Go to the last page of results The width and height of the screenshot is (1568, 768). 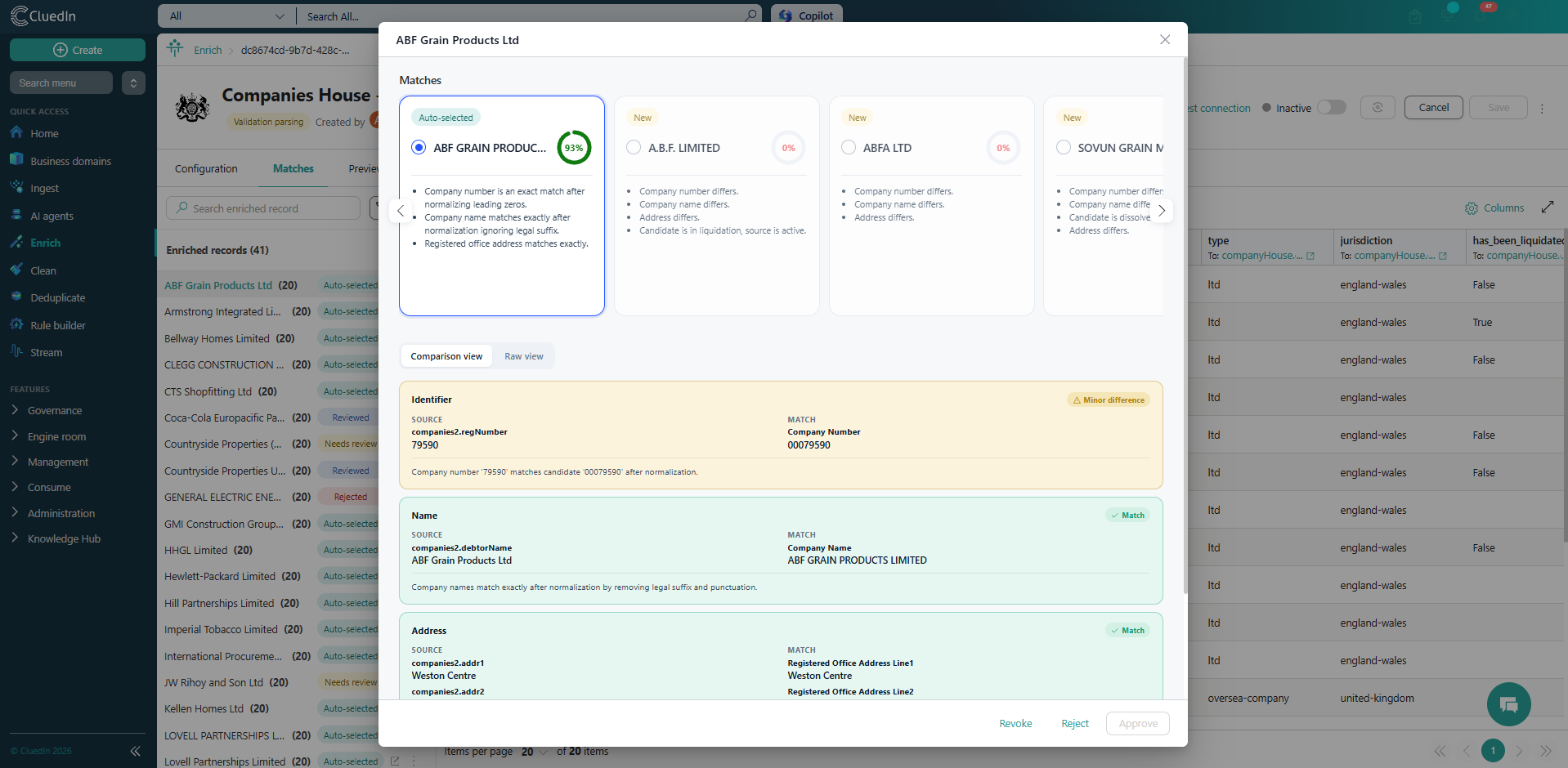click(x=1545, y=751)
